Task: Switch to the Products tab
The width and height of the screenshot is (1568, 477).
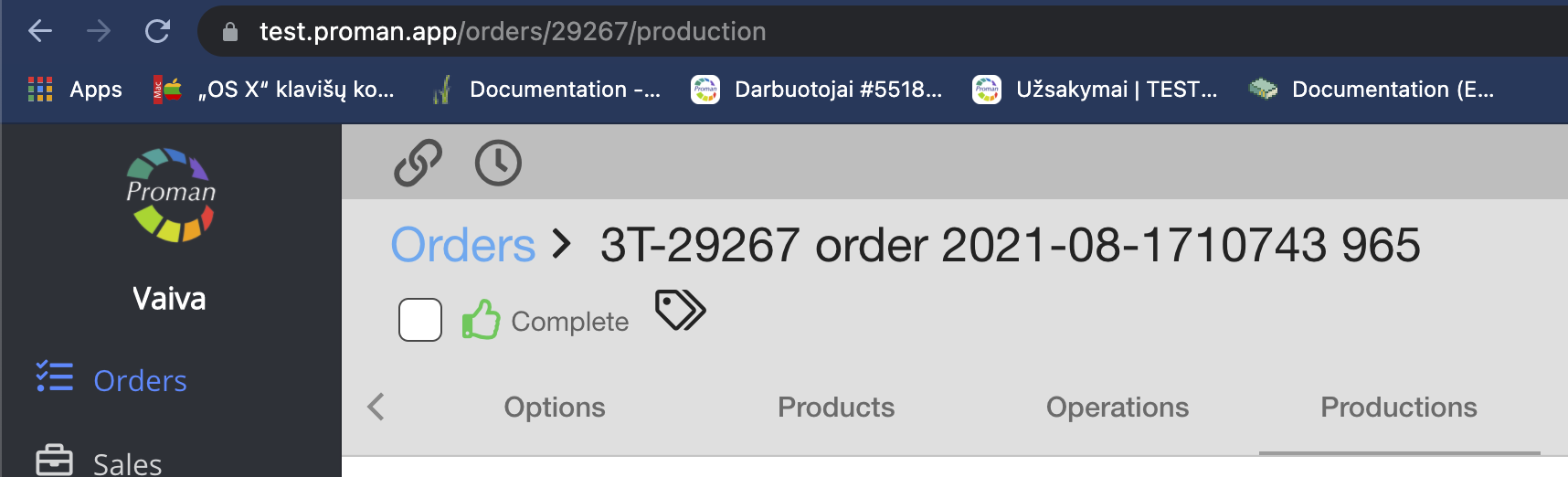Action: 836,408
